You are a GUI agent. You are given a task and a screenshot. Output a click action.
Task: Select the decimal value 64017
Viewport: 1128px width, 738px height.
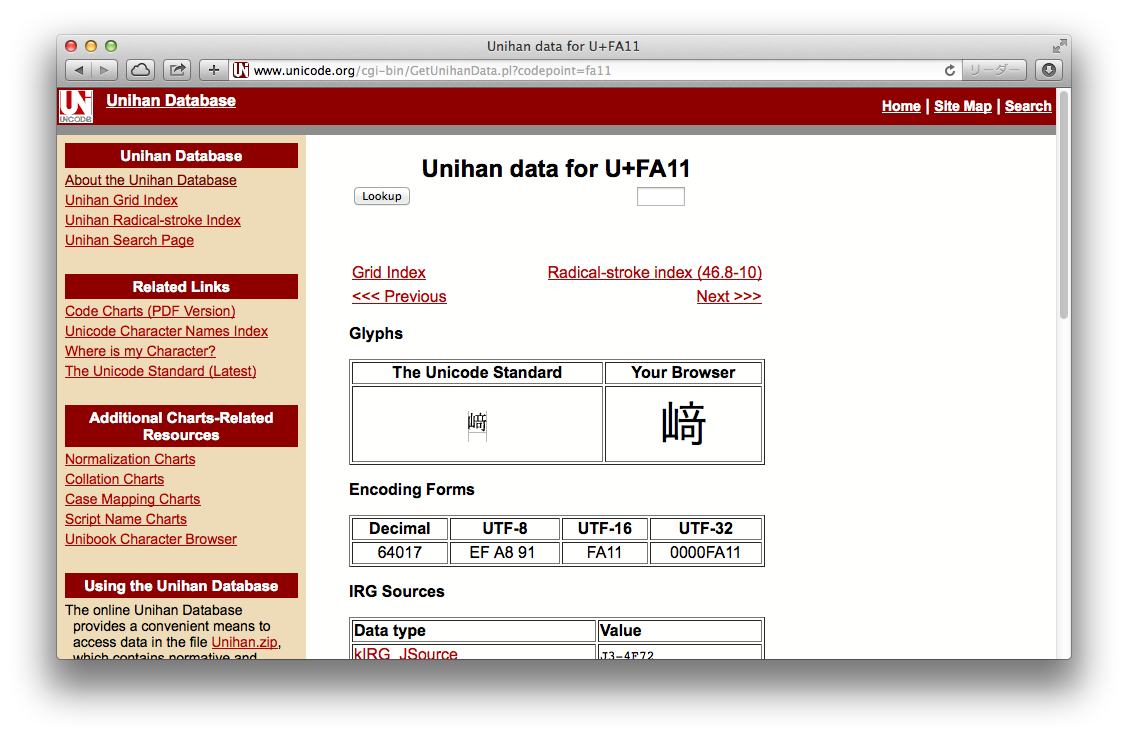(399, 552)
